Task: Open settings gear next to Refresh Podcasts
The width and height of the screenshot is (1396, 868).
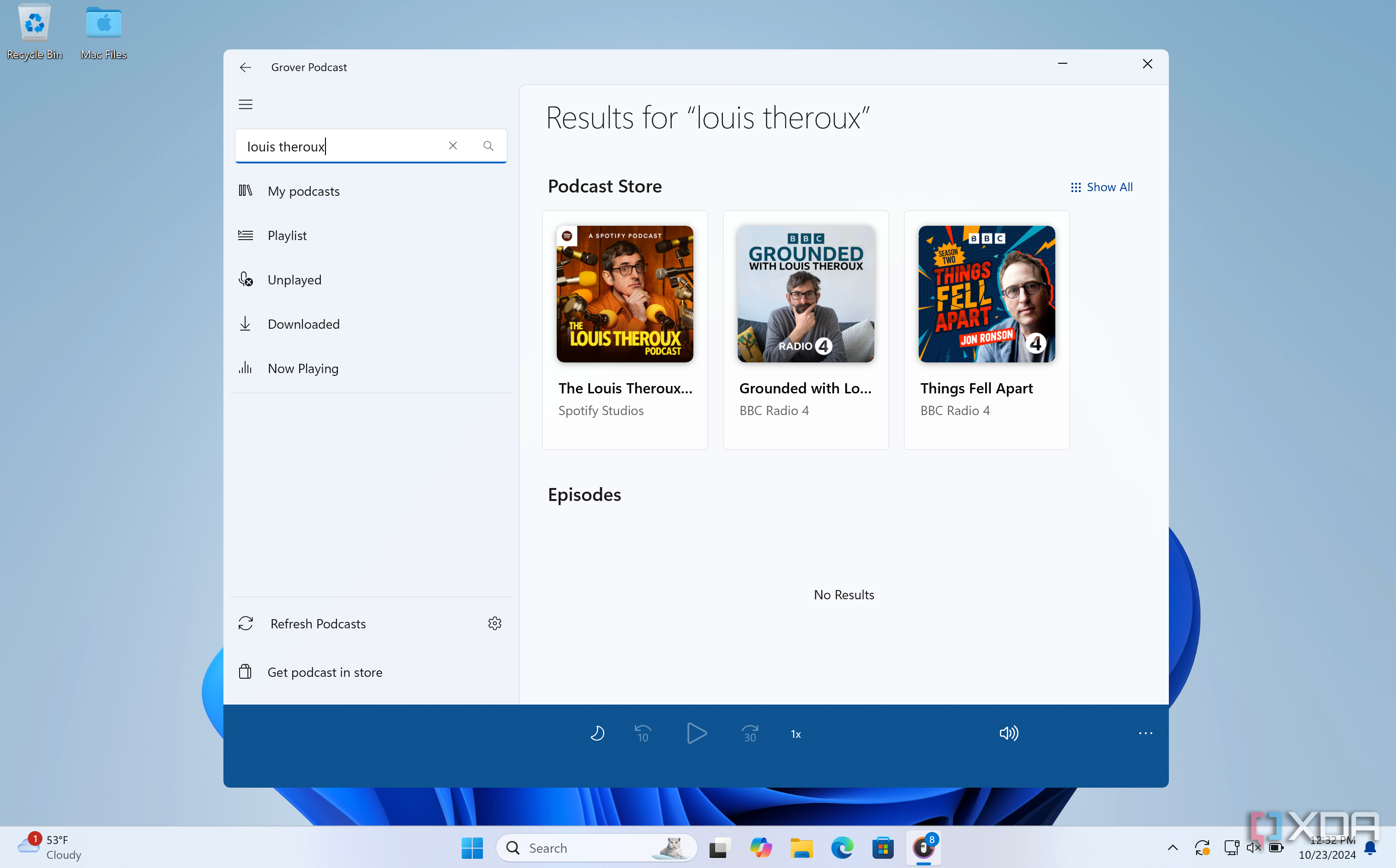Action: (x=495, y=623)
